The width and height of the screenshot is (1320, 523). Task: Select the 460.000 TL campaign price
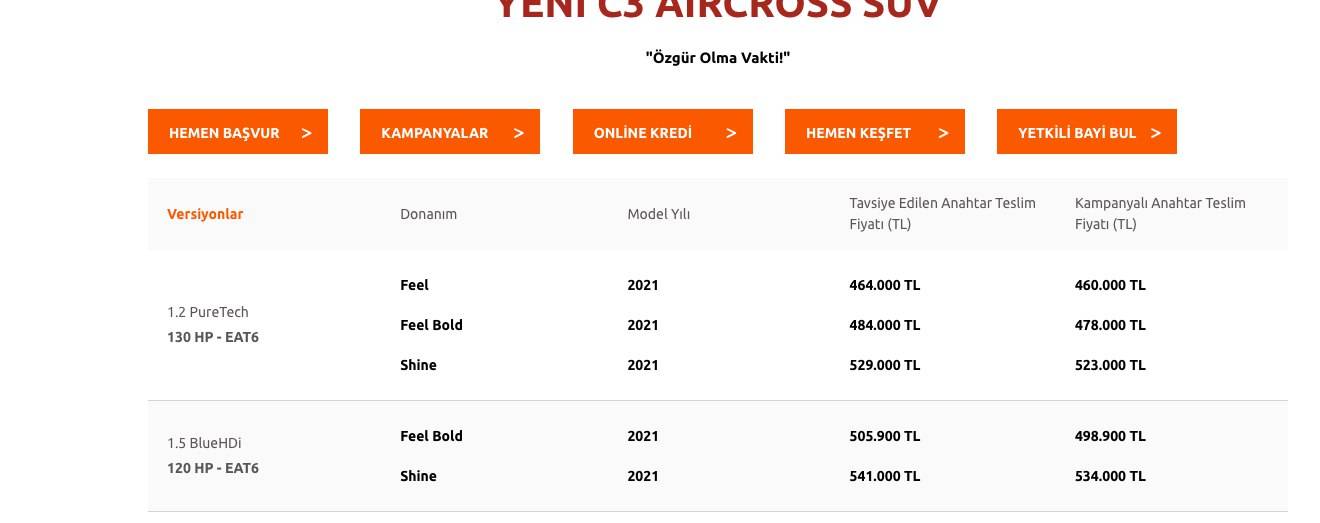click(x=1110, y=285)
